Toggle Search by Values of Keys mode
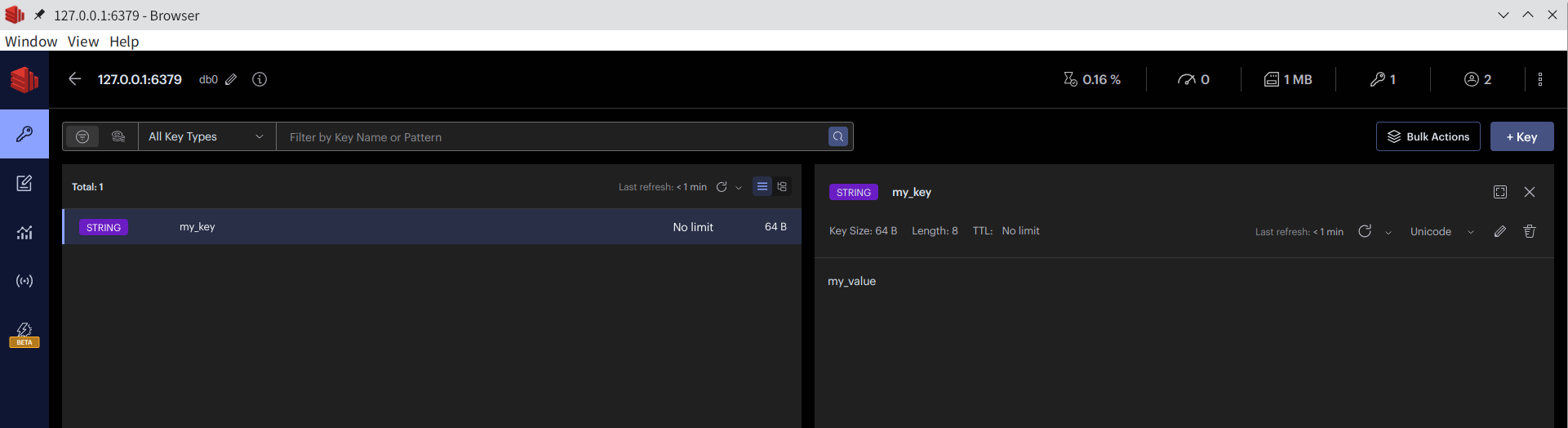1568x428 pixels. click(118, 136)
